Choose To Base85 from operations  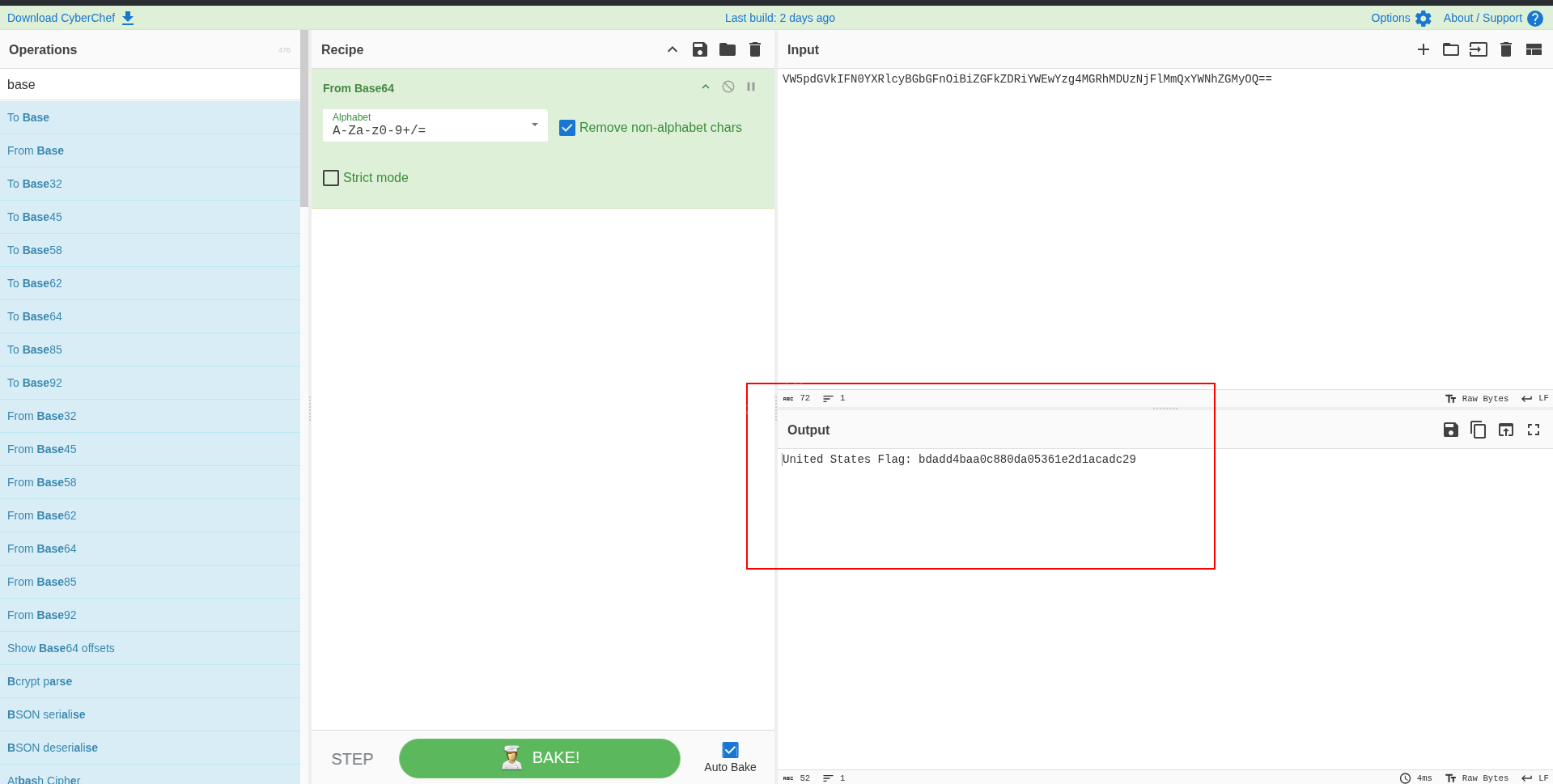(x=151, y=350)
